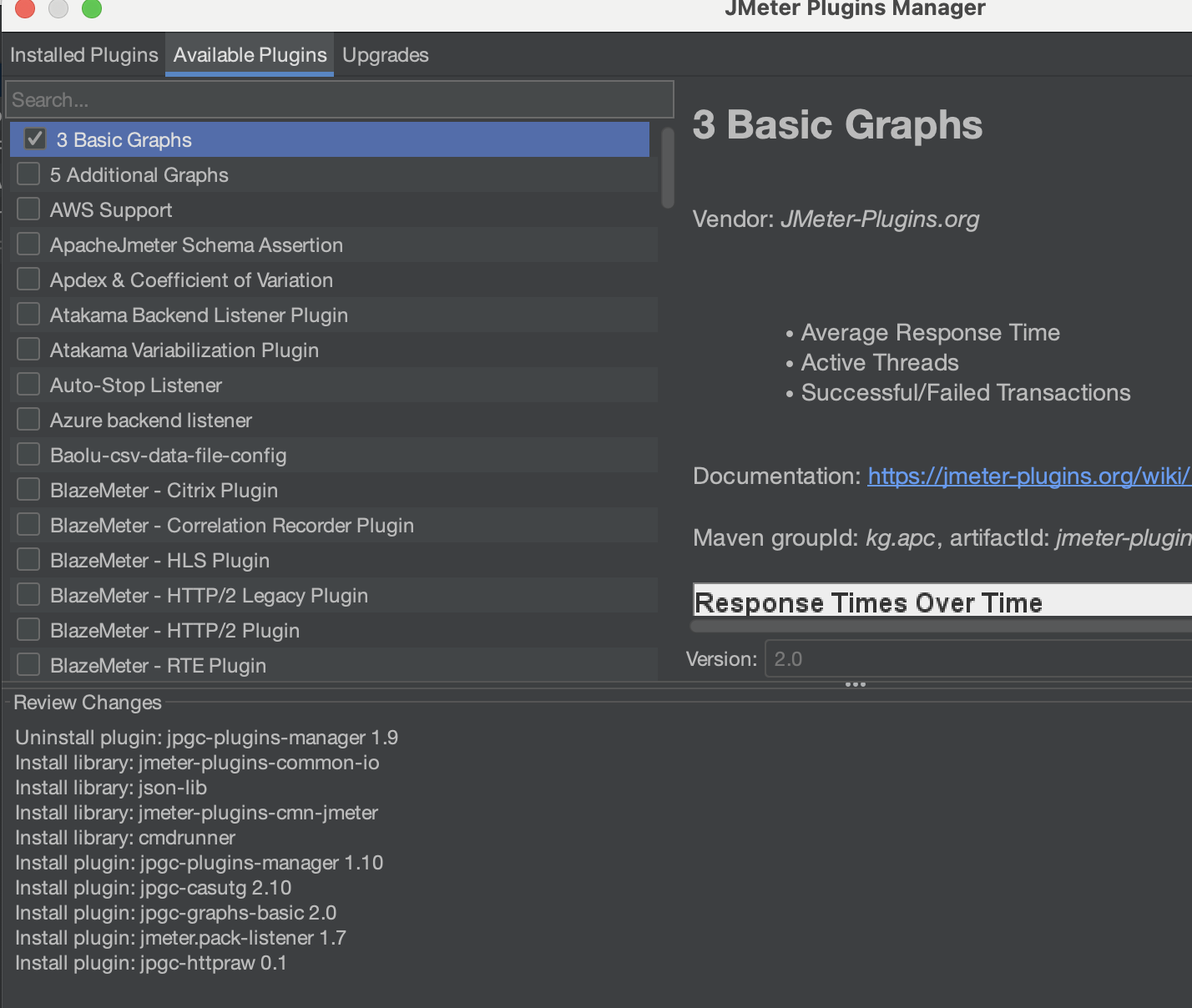Click the description pane horizontal scrollbar
Screen dimensions: 1192x1008
pyautogui.click(x=942, y=626)
